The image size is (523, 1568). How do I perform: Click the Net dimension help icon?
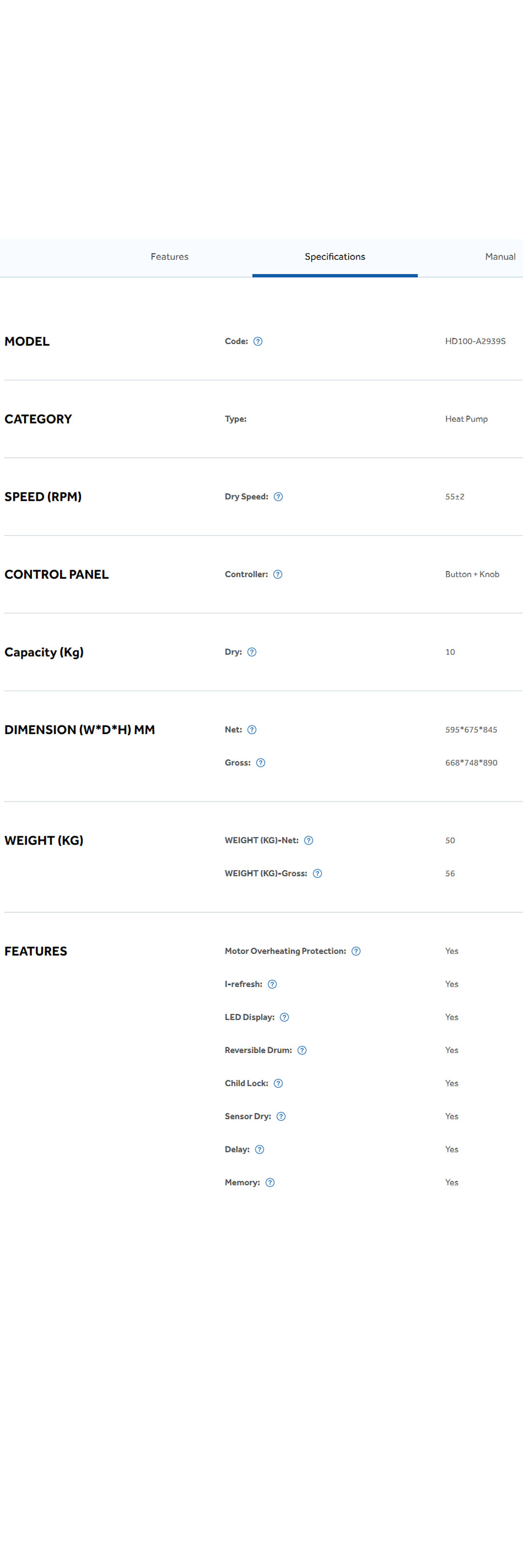[x=251, y=730]
